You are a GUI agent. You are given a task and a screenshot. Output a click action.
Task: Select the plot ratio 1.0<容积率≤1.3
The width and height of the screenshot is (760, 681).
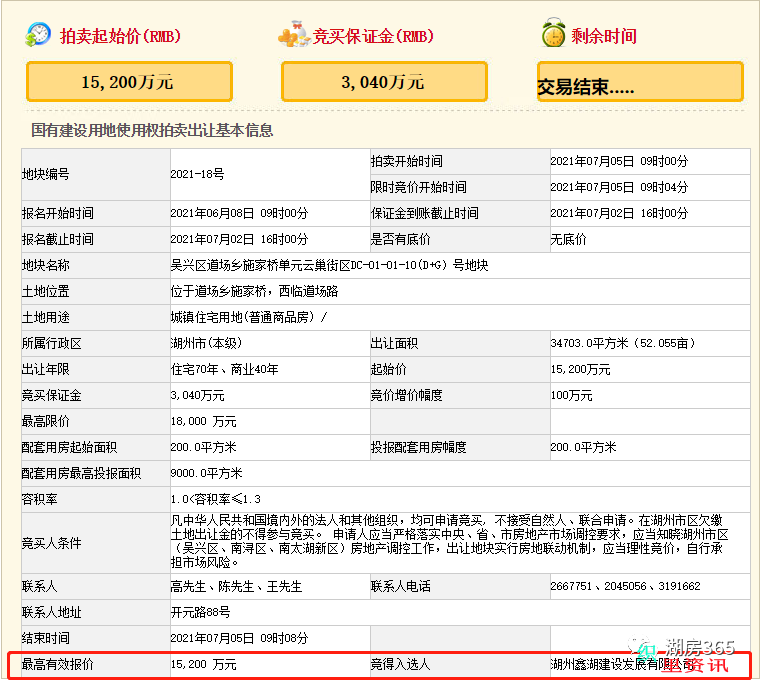click(216, 499)
